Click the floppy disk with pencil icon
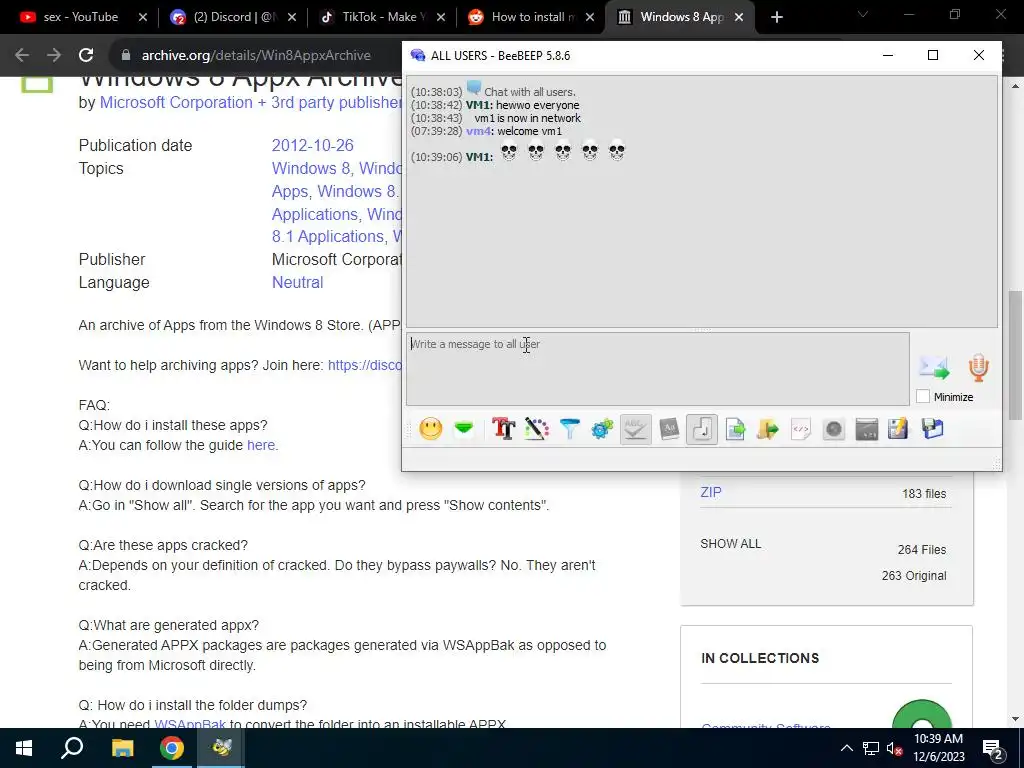This screenshot has width=1024, height=768. (x=899, y=429)
